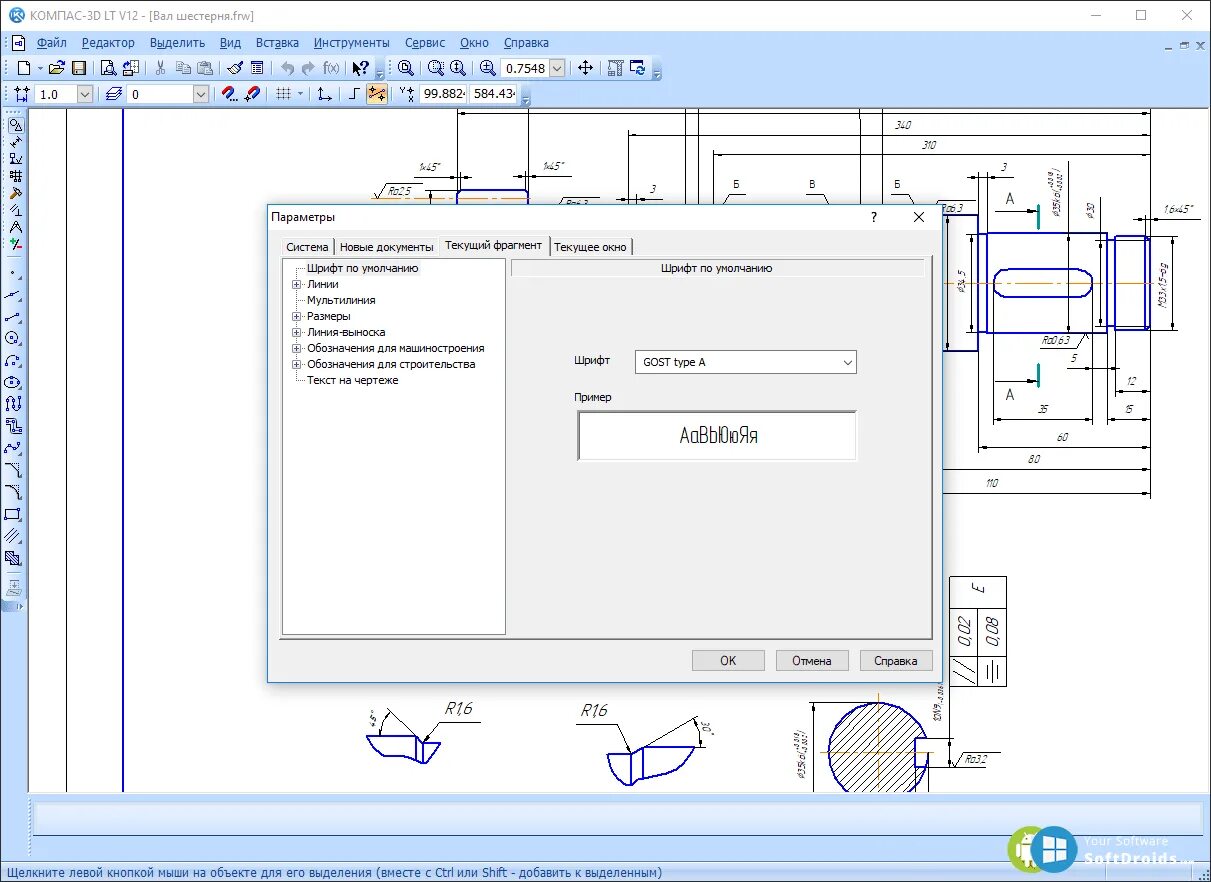Viewport: 1211px width, 882px height.
Task: Open Print preview from the toolbar
Action: [x=108, y=68]
